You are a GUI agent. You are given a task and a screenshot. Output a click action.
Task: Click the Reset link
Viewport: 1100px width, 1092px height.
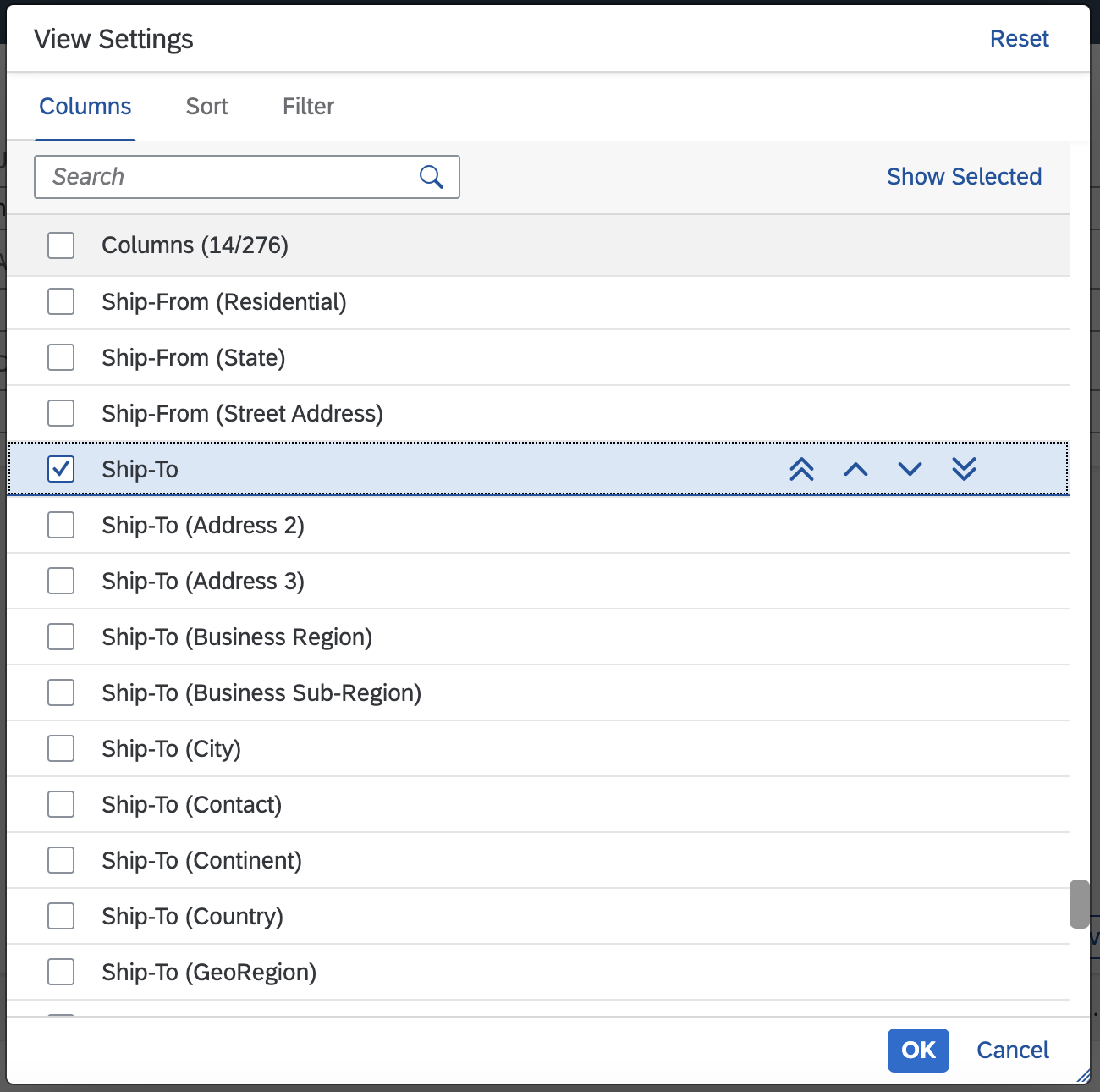pyautogui.click(x=1020, y=39)
